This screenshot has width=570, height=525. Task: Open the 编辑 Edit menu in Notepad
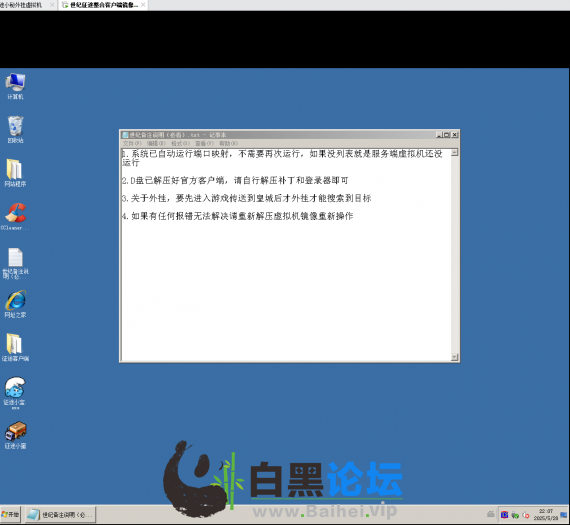[156, 143]
